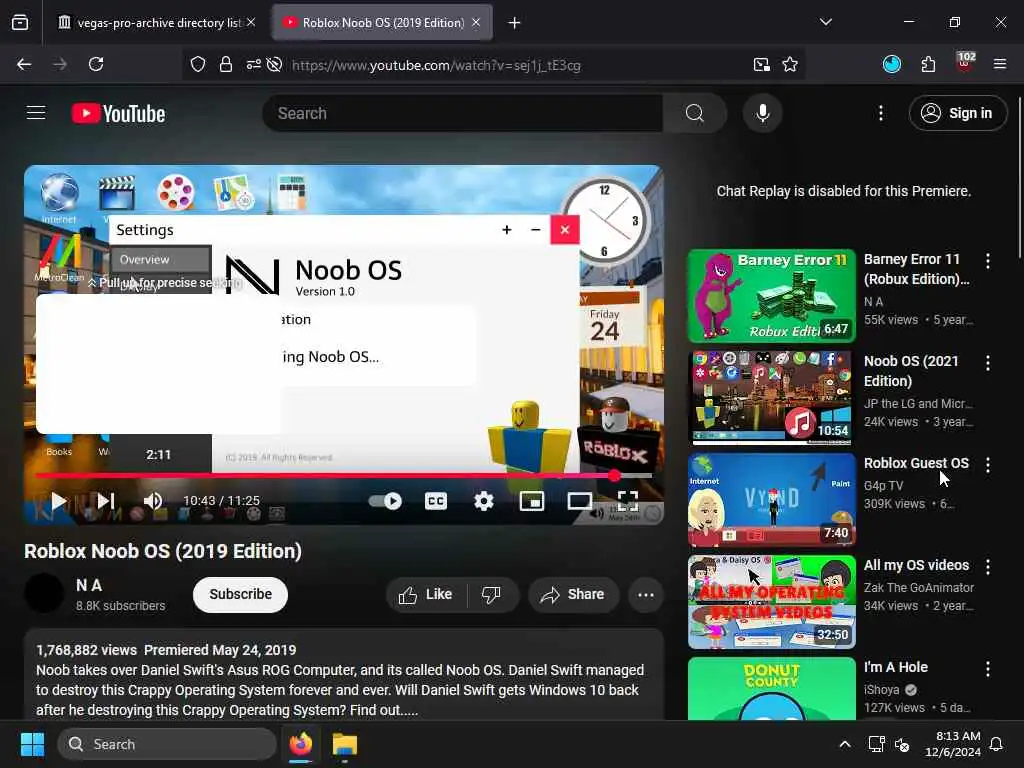Open Noob OS (2021 Edition) video title

[x=911, y=371]
